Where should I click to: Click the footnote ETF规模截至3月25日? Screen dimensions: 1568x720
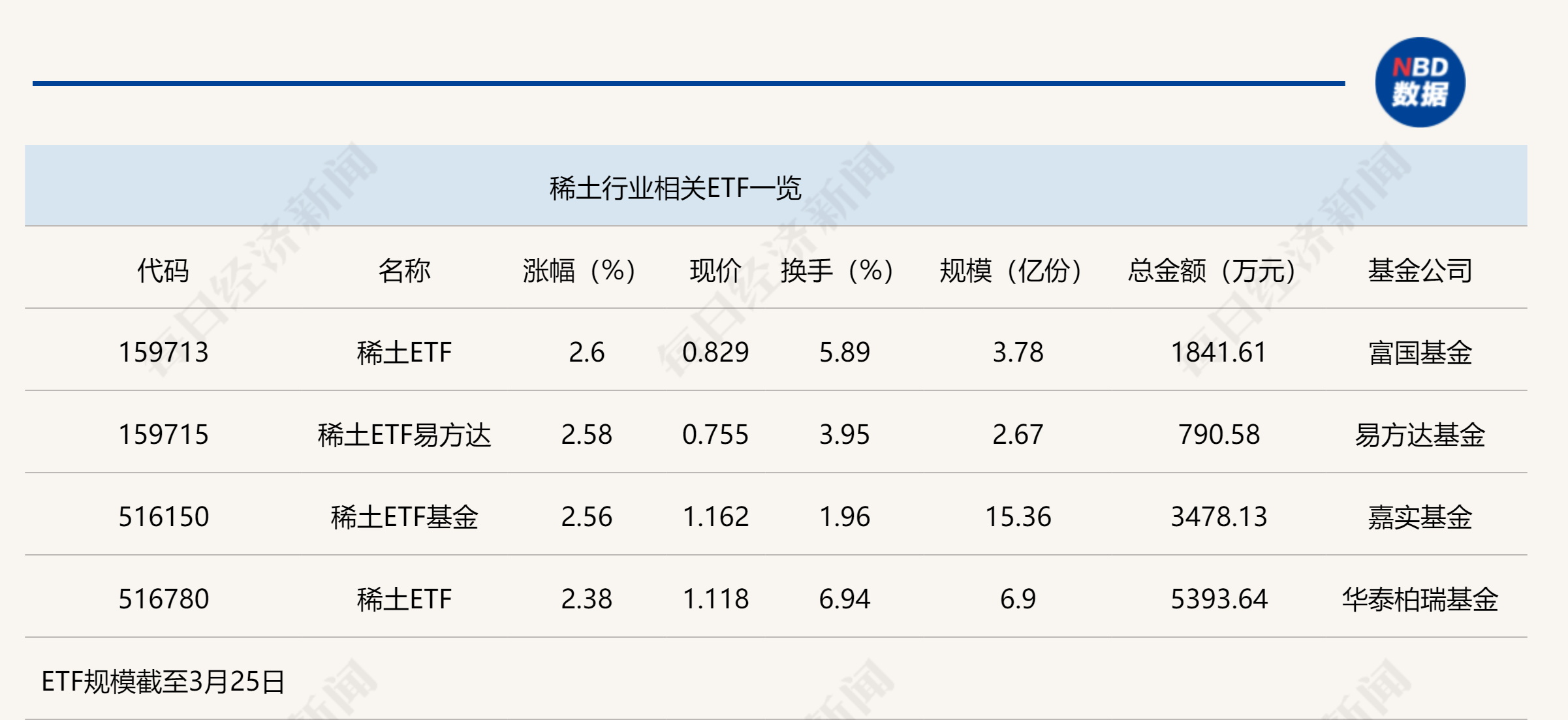(163, 681)
